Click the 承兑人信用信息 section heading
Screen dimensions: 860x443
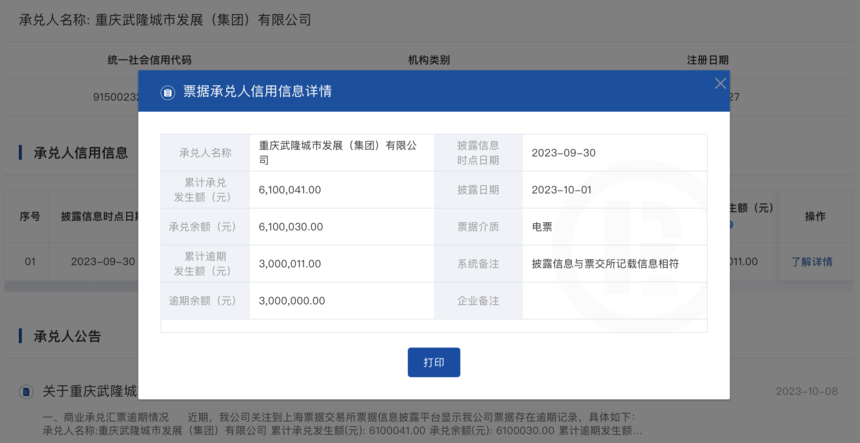81,152
